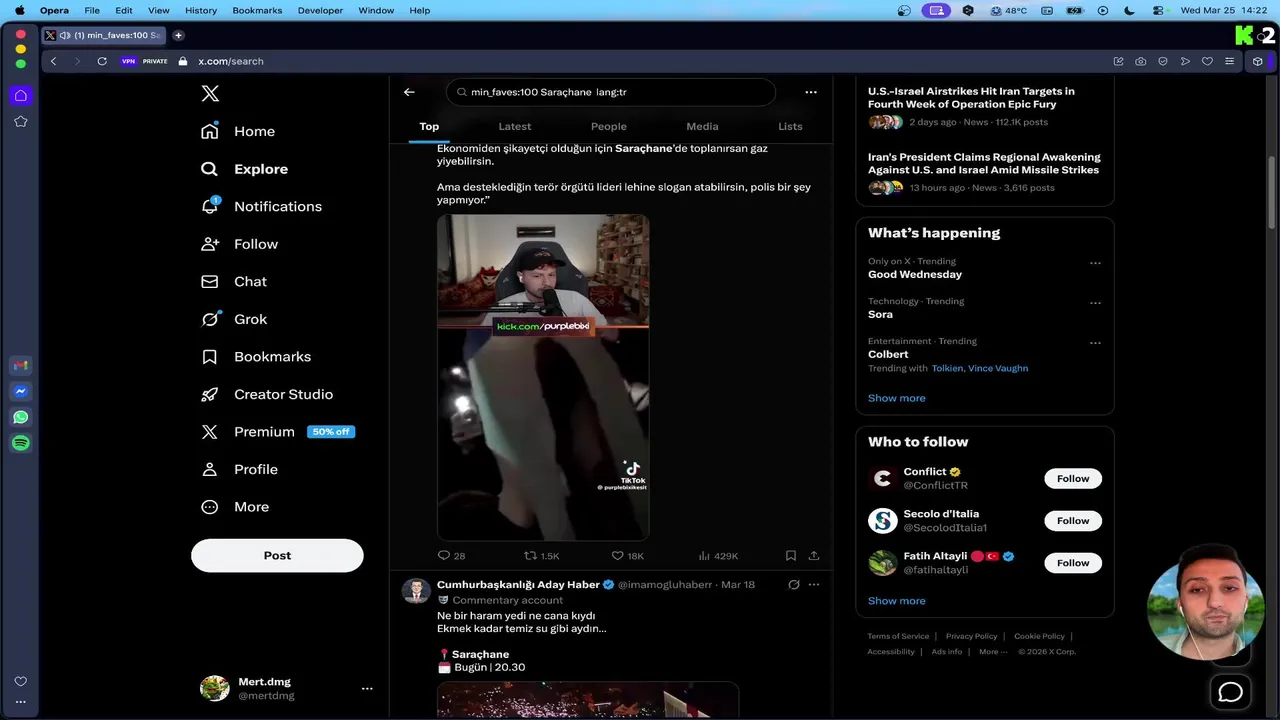Open the X logo home link
This screenshot has height=720, width=1280.
210,93
